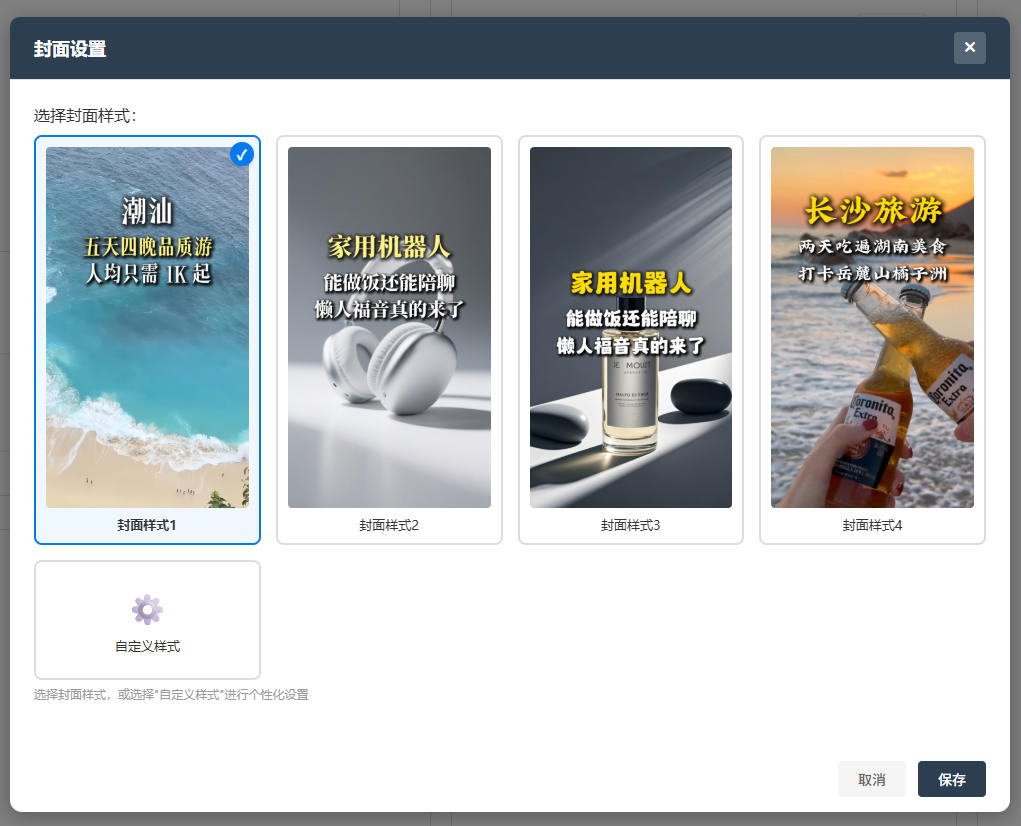Click the 封面样式4 label
Screen dimensions: 1021x826
click(873, 525)
